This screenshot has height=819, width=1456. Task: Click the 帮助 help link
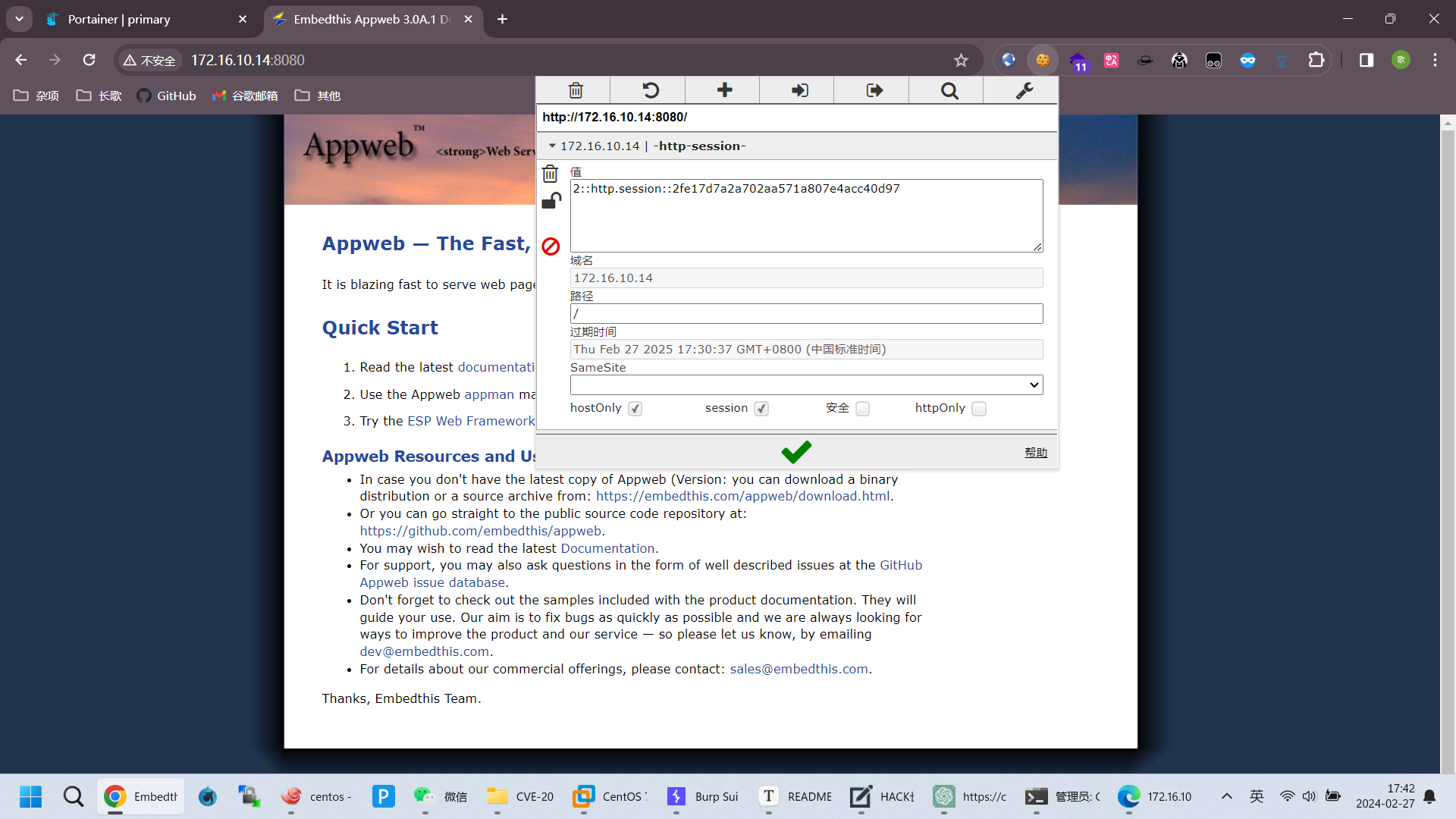click(1035, 453)
